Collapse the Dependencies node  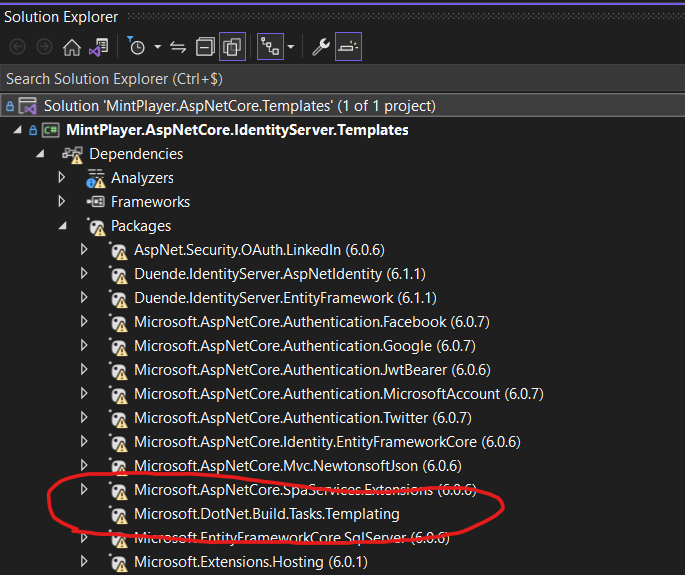point(40,154)
